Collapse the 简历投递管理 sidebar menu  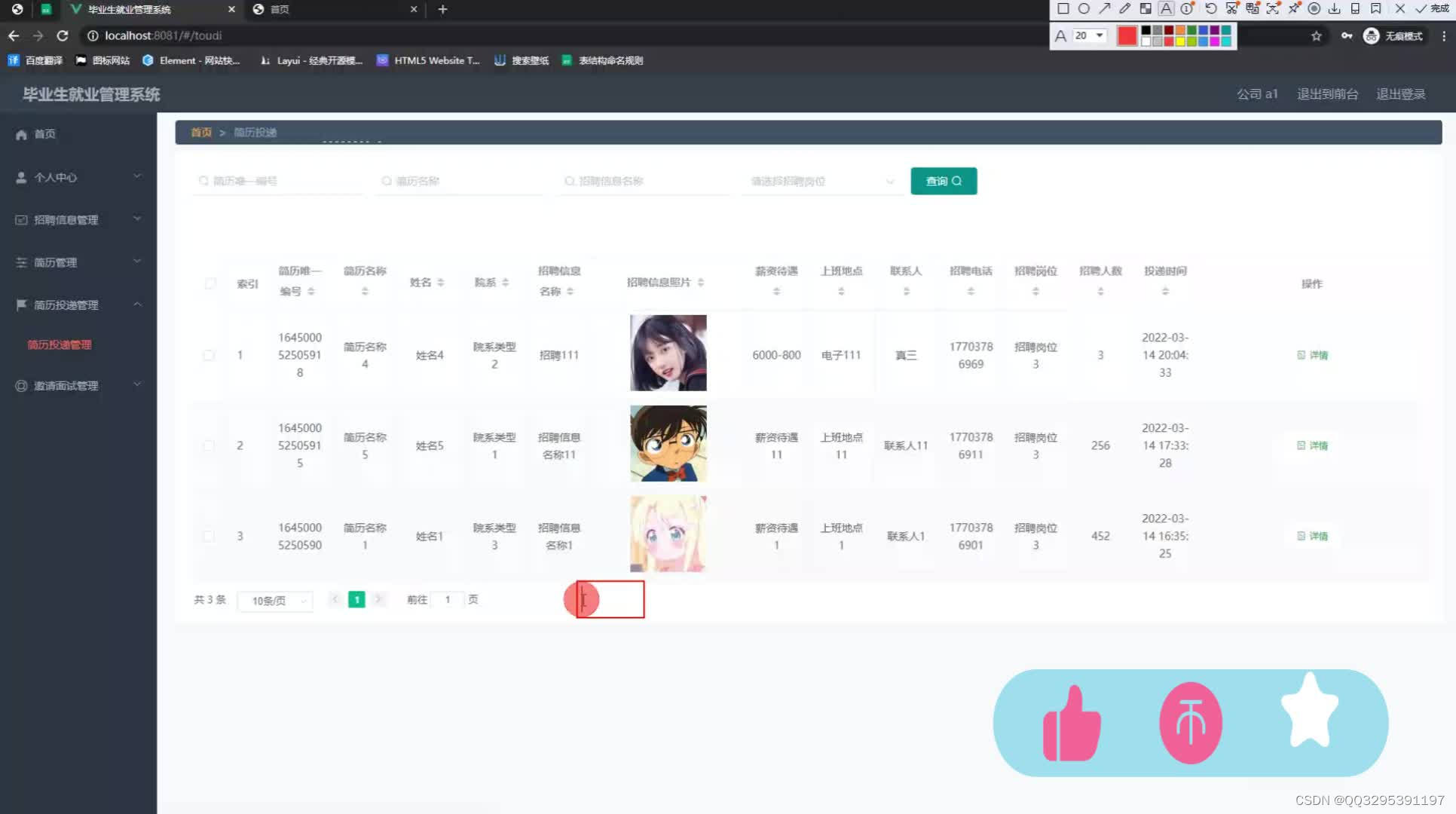[78, 304]
